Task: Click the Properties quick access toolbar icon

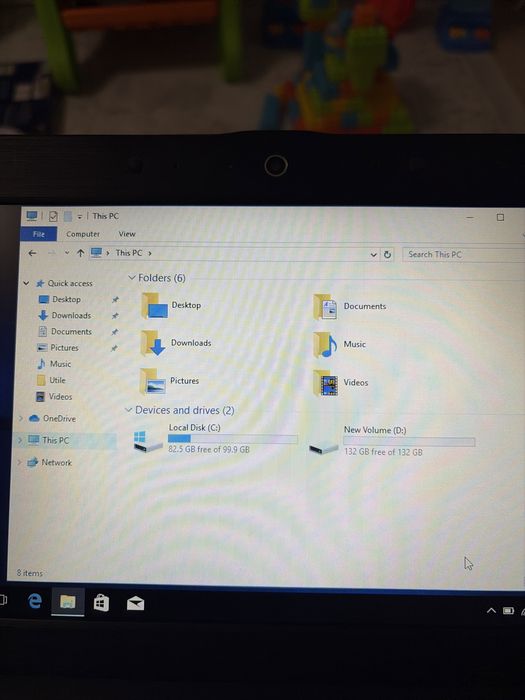Action: [x=53, y=217]
